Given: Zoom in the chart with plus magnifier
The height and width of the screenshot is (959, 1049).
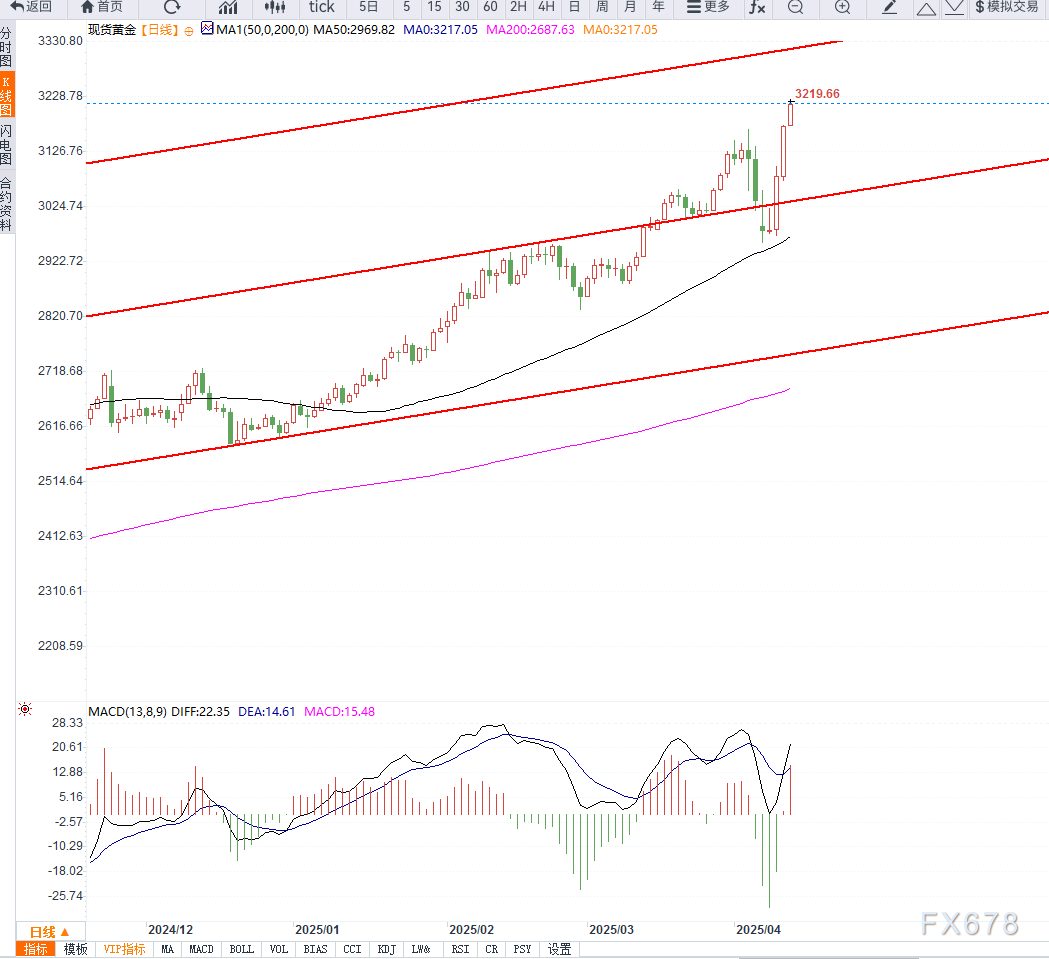Looking at the screenshot, I should click(843, 7).
